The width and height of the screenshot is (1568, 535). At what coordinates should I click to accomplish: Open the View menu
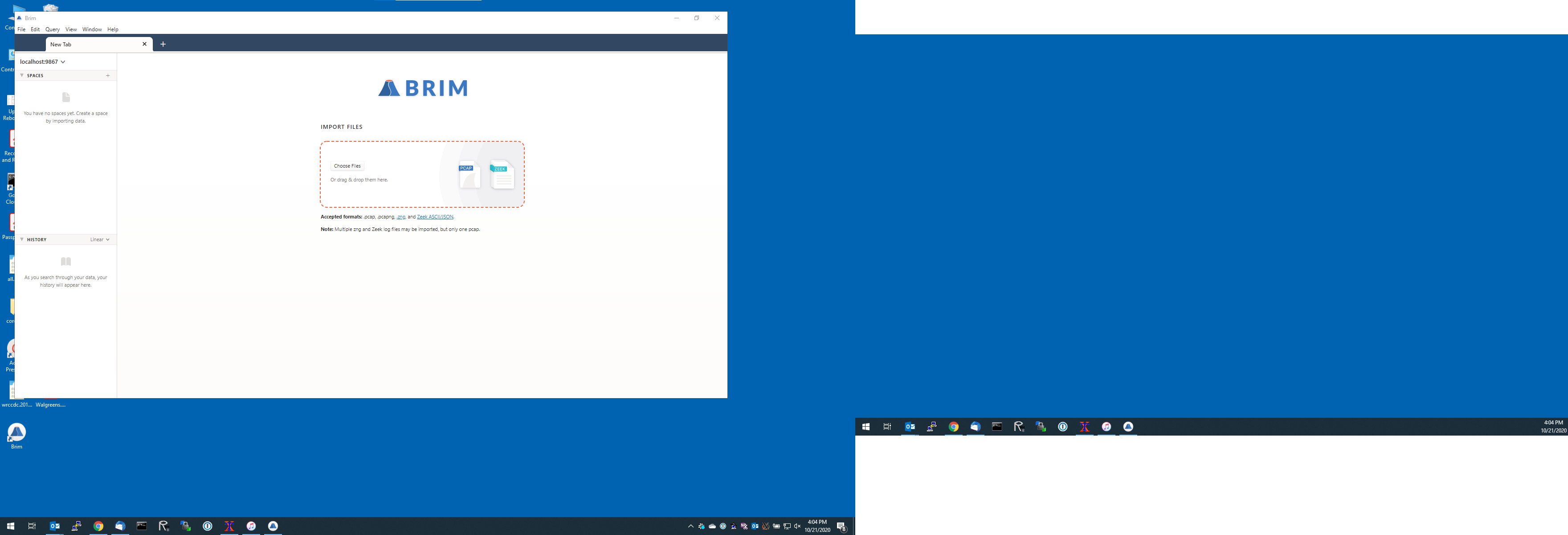pos(71,29)
